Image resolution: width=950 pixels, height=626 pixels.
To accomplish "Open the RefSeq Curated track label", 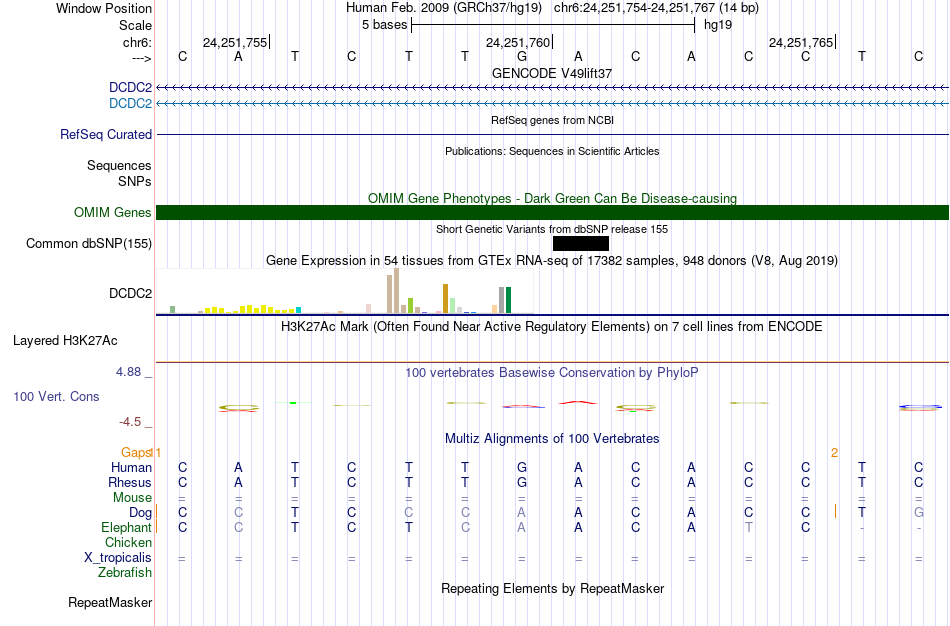I will (106, 135).
